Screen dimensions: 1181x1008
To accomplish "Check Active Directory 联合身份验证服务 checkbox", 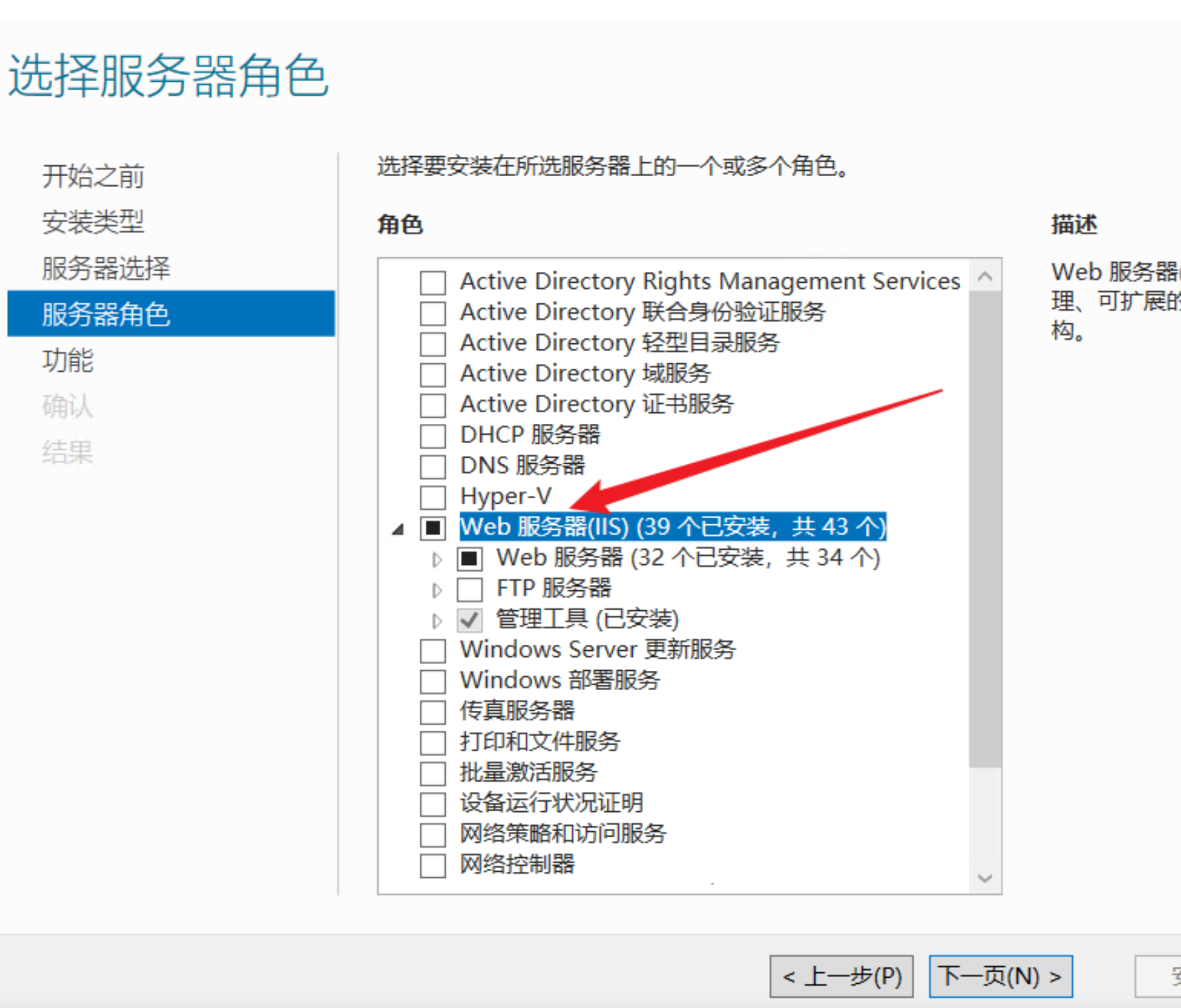I will (x=433, y=313).
